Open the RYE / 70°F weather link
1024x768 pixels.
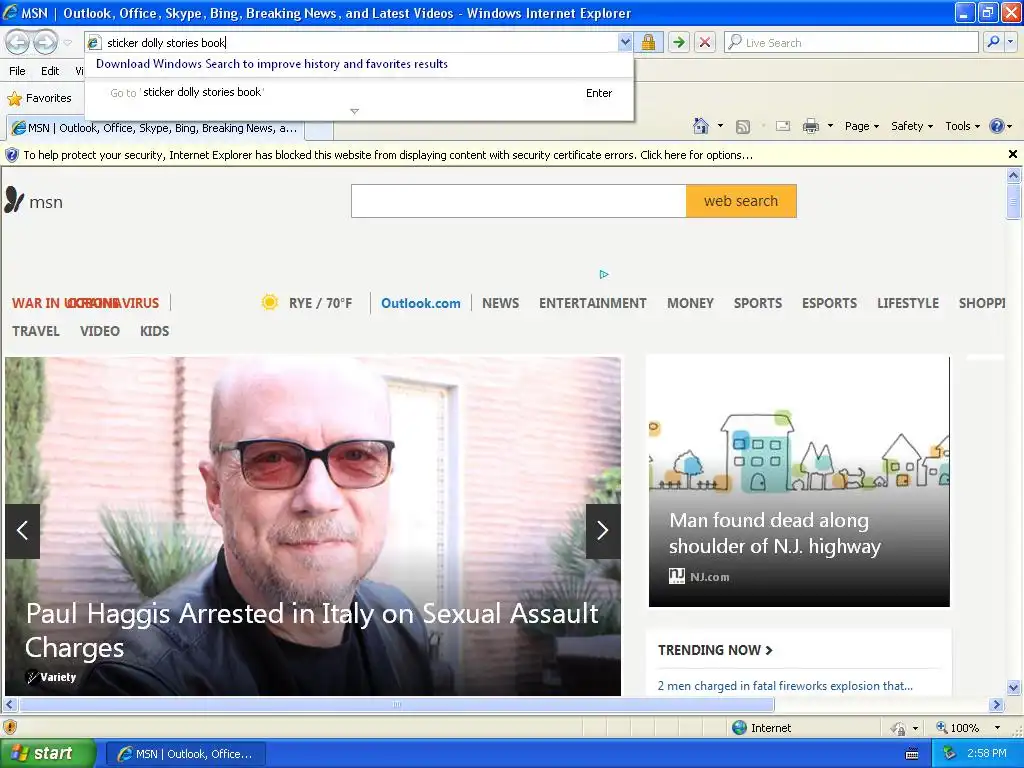[321, 303]
